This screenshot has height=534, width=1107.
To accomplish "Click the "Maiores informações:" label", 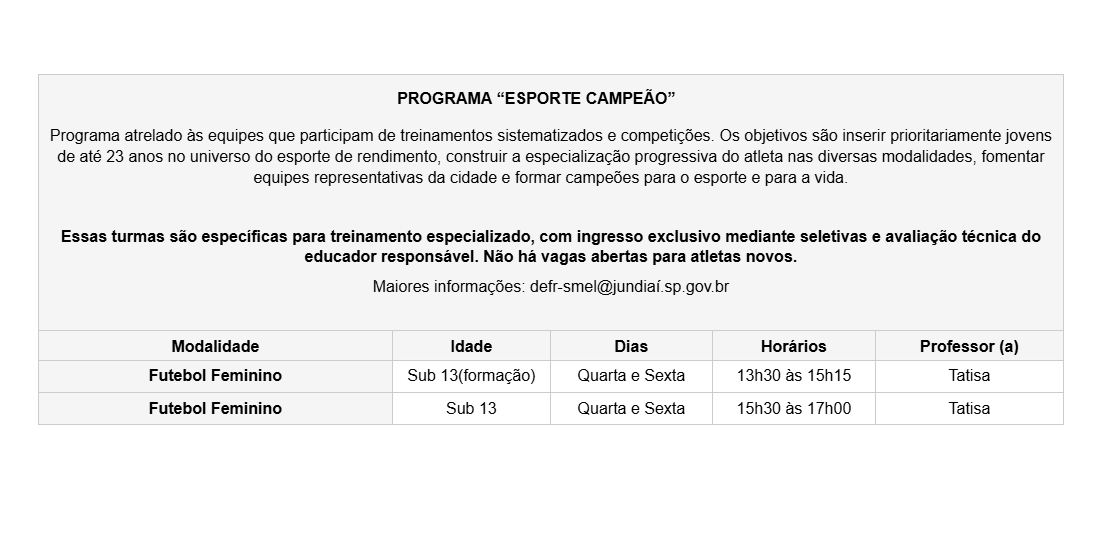I will (448, 287).
